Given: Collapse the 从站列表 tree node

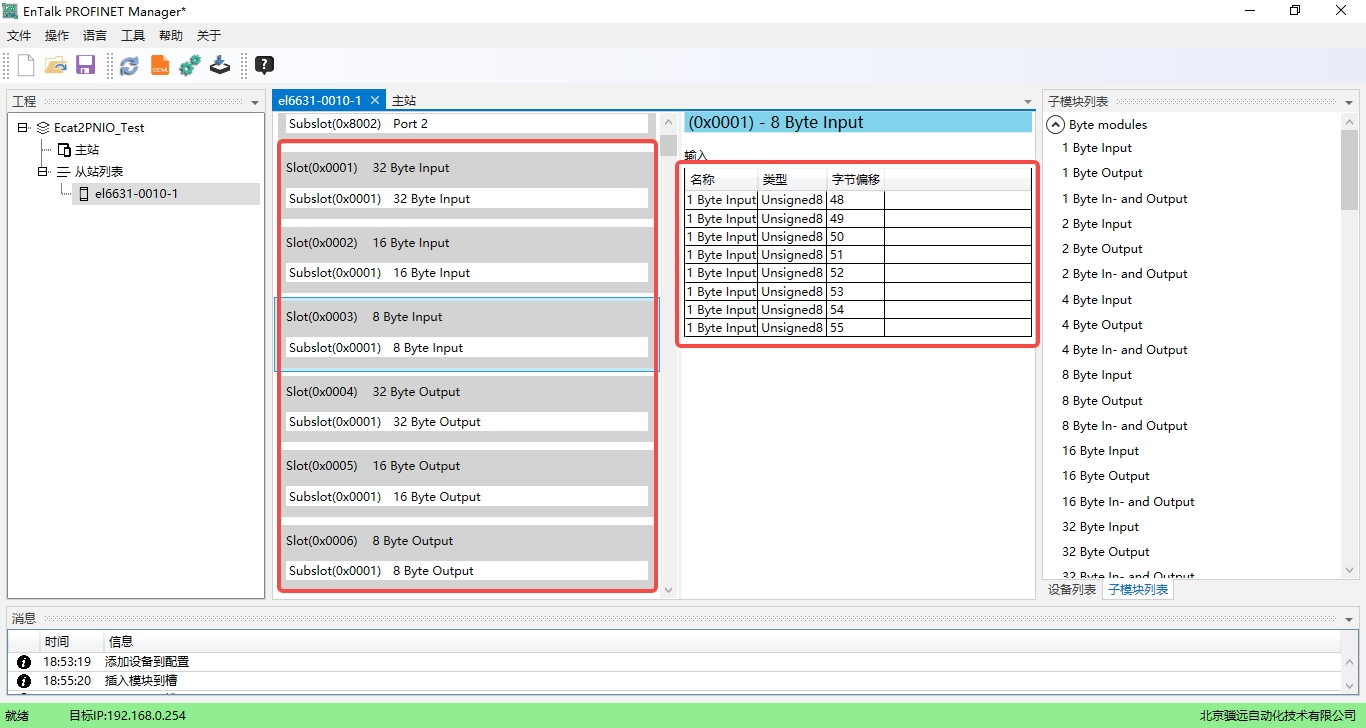Looking at the screenshot, I should [x=43, y=172].
